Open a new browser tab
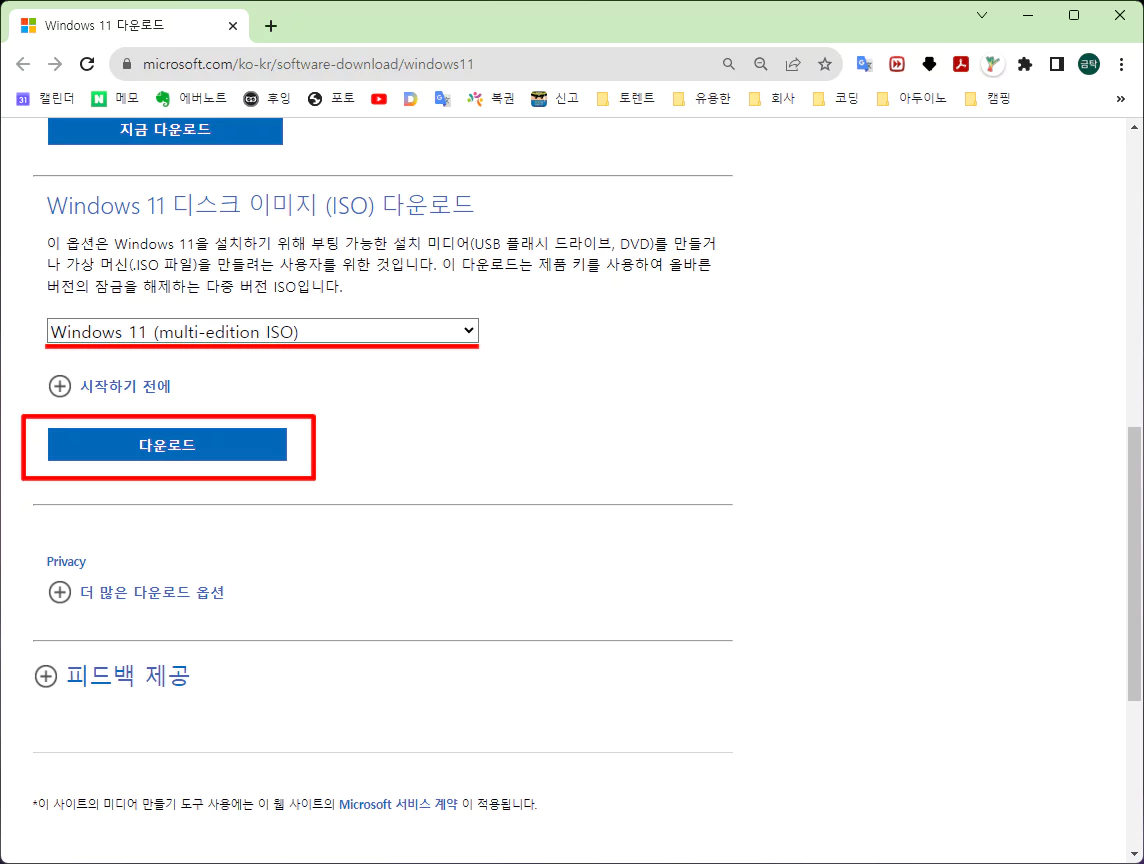1144x864 pixels. coord(271,26)
